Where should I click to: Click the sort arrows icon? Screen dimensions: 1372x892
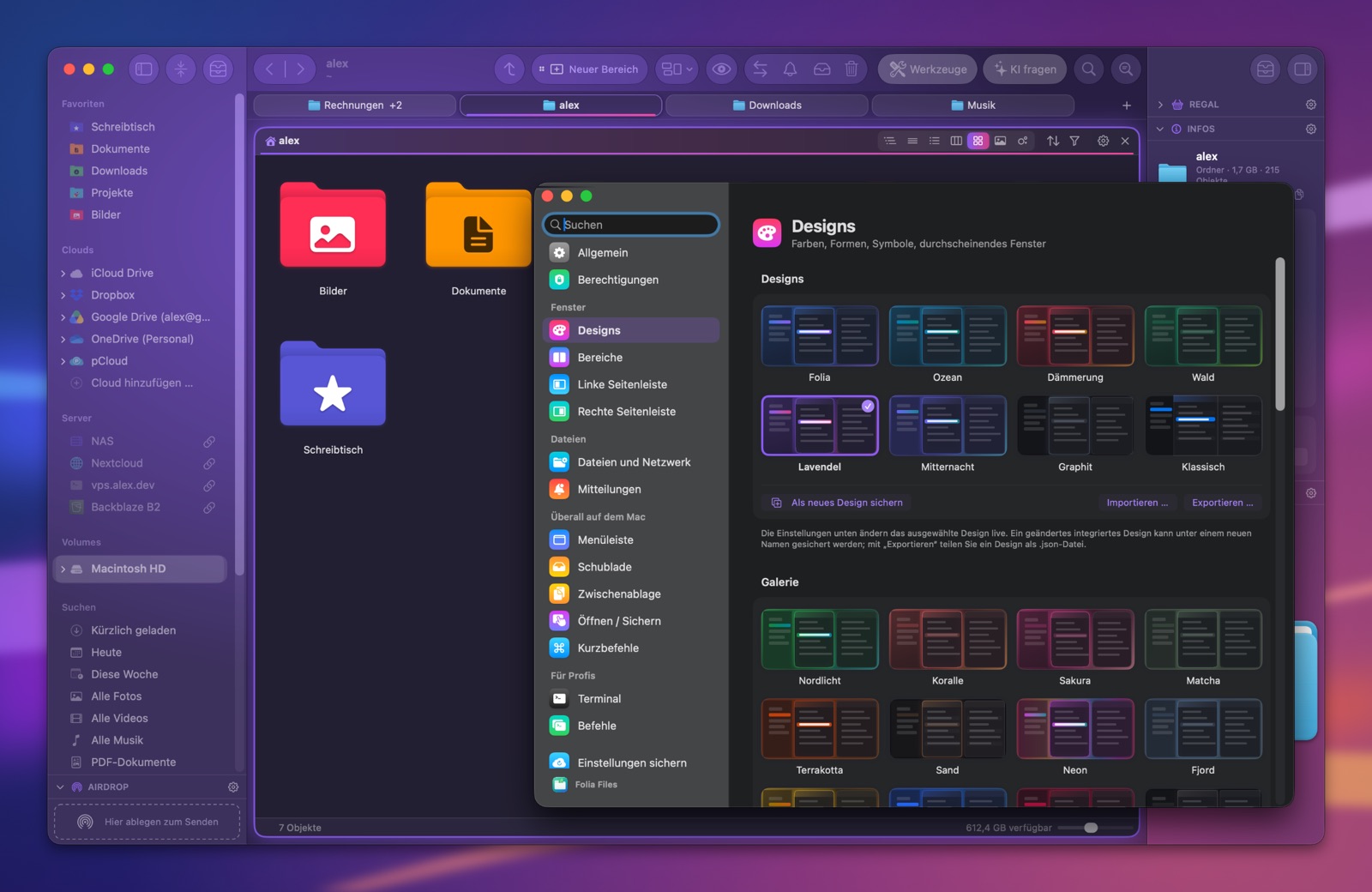tap(1053, 141)
